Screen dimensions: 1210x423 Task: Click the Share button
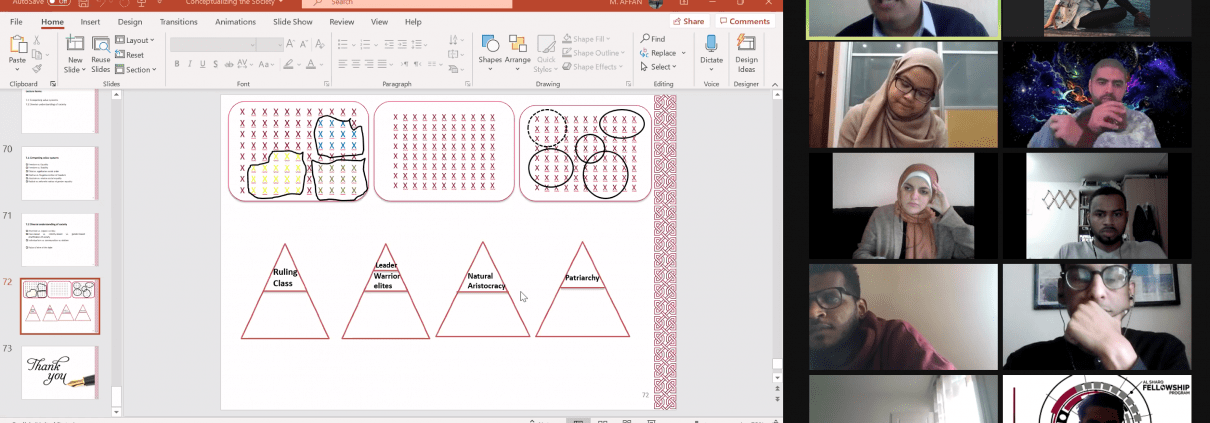coord(689,21)
